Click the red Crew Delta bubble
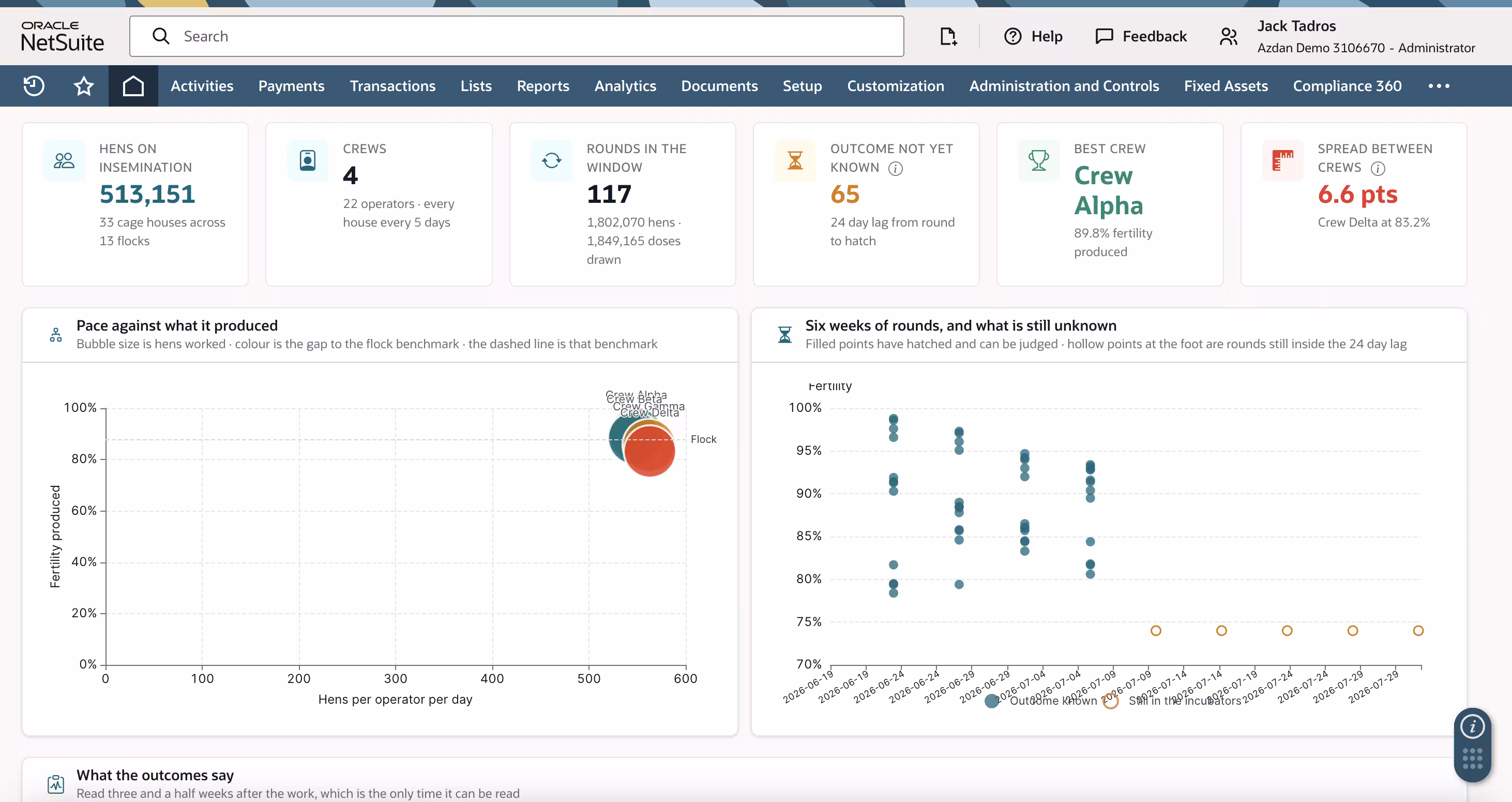 coord(650,451)
